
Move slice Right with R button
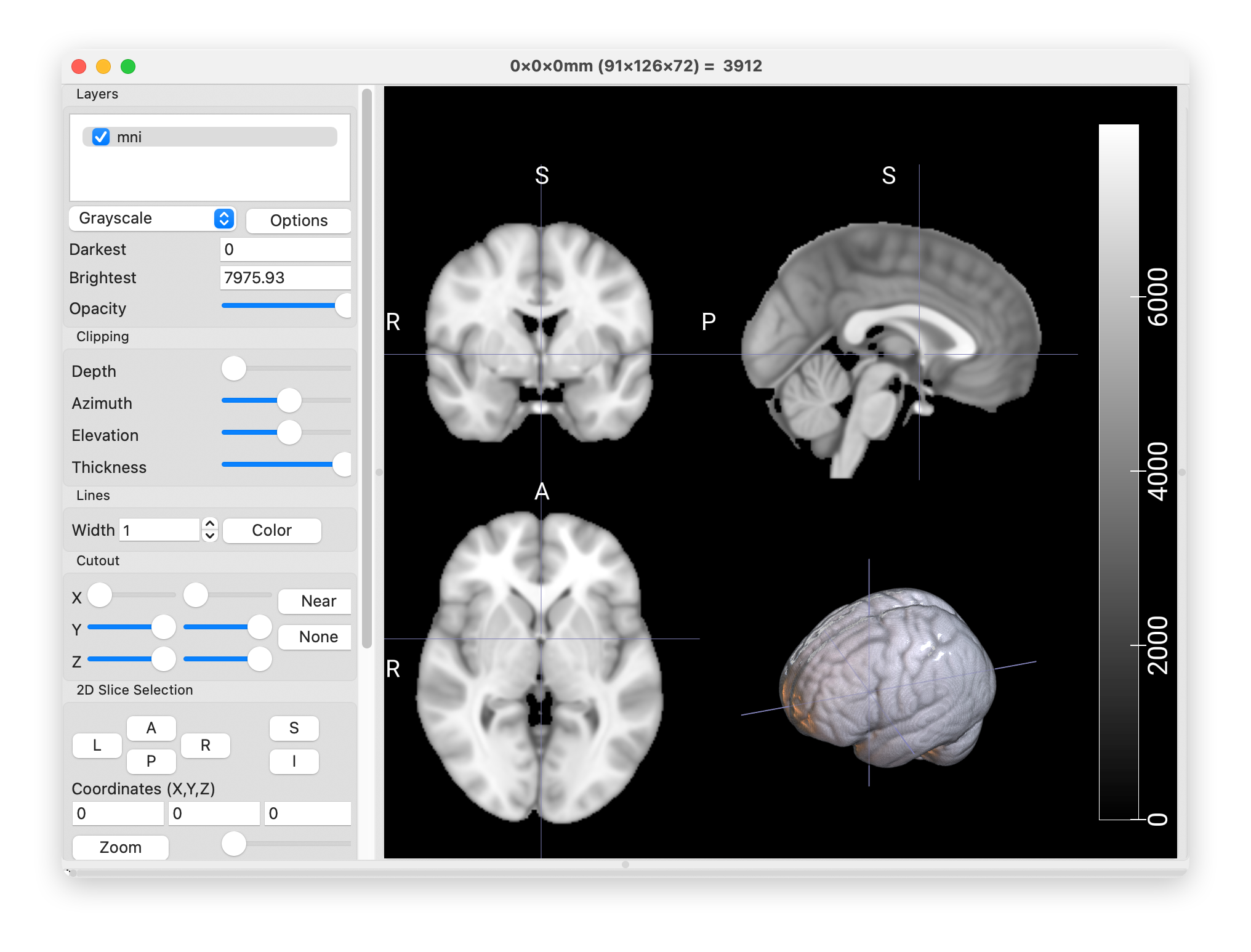[206, 745]
